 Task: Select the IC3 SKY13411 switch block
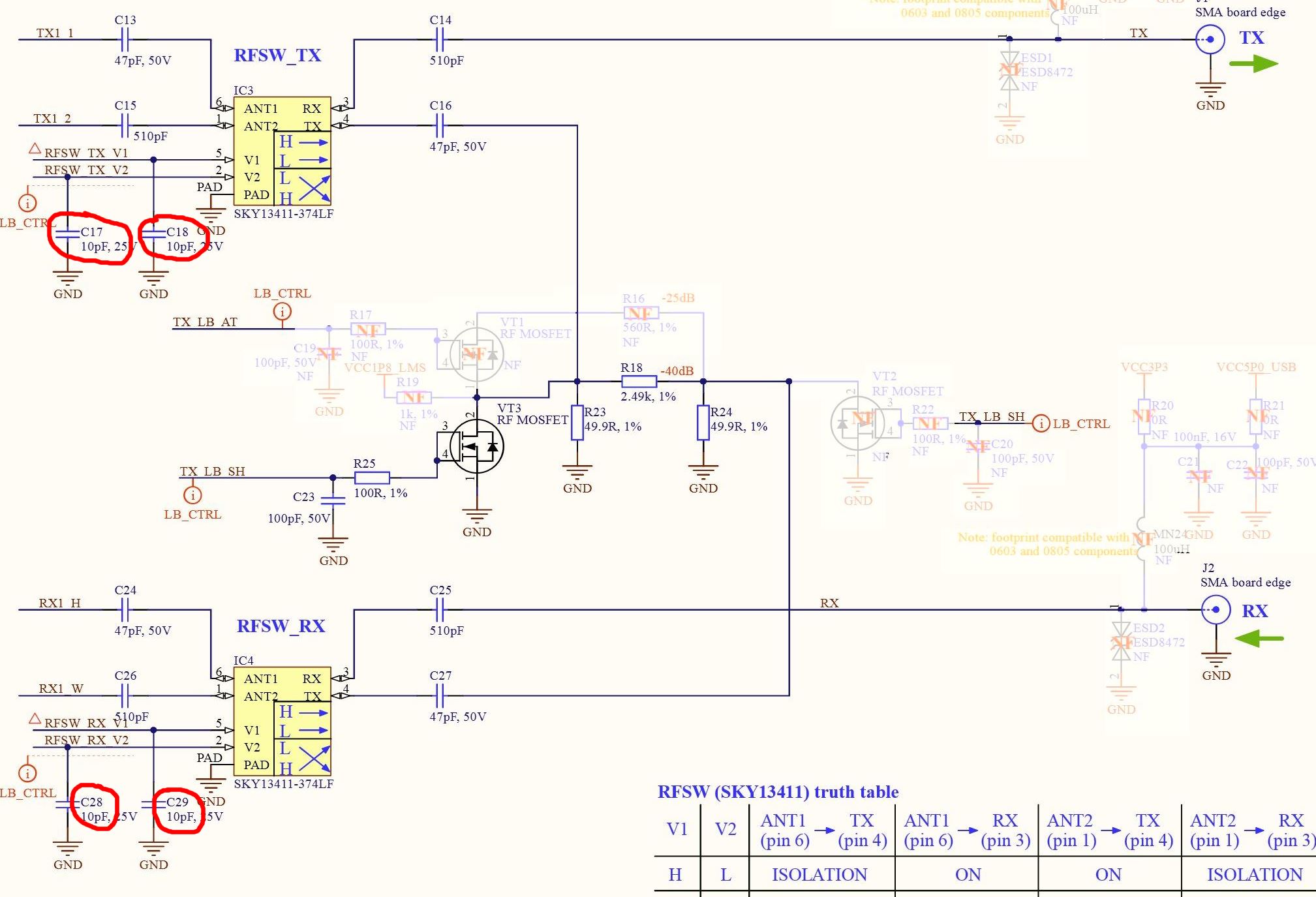(282, 151)
